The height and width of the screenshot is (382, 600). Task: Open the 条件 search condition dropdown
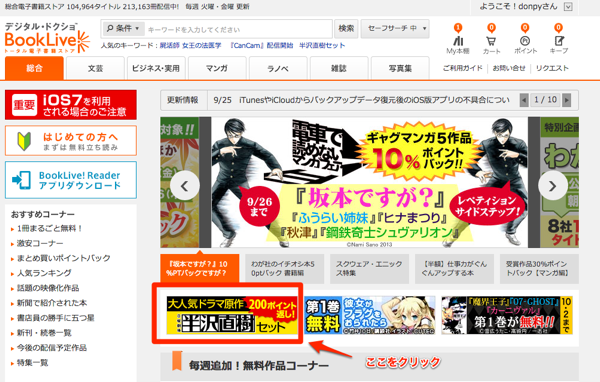tap(123, 28)
